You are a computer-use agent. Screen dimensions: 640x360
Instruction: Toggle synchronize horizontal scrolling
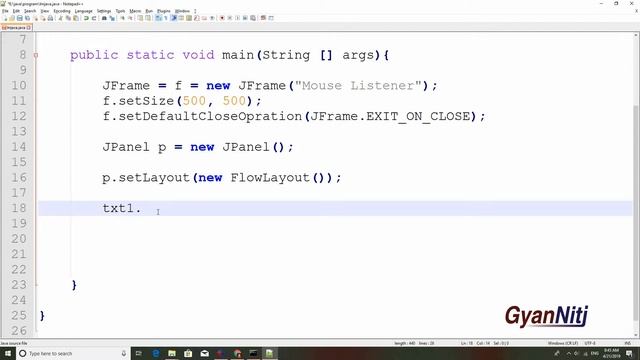148,18
